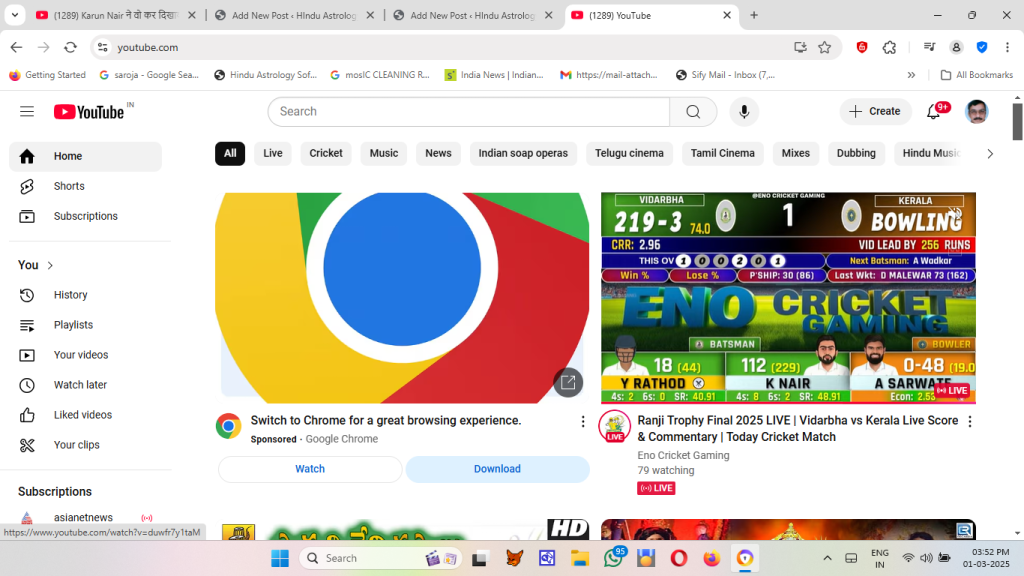The height and width of the screenshot is (576, 1024).
Task: Open the Chrome ad external link icon
Action: (568, 382)
